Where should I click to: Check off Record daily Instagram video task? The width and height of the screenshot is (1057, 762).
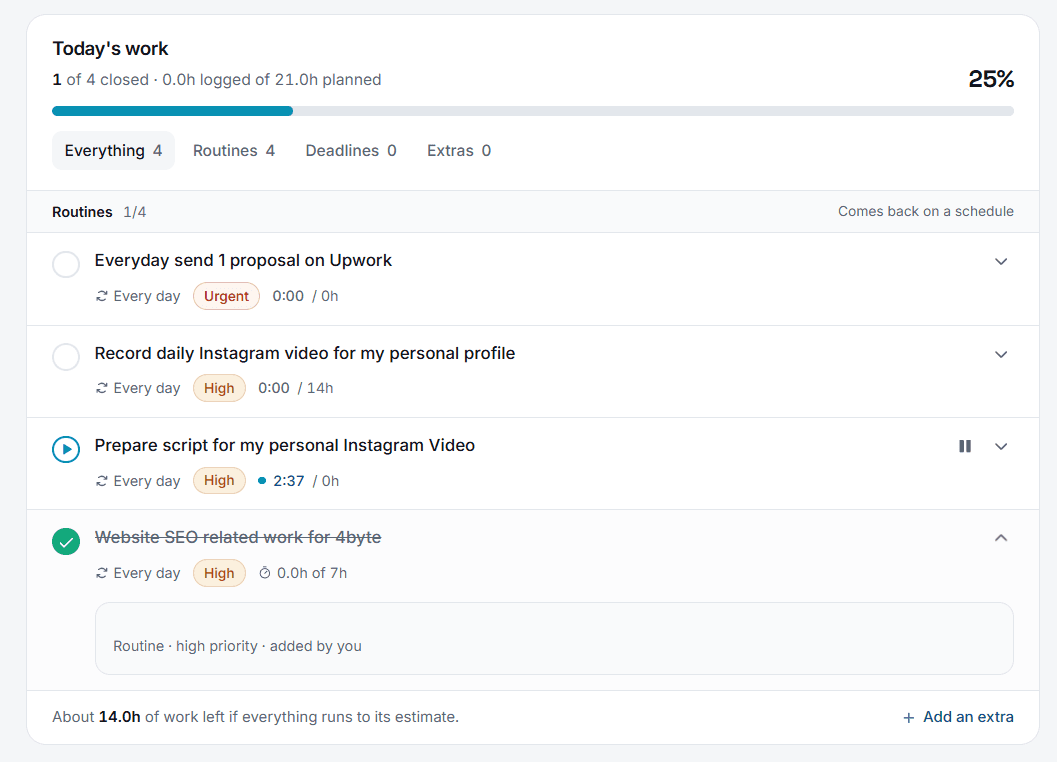(66, 357)
